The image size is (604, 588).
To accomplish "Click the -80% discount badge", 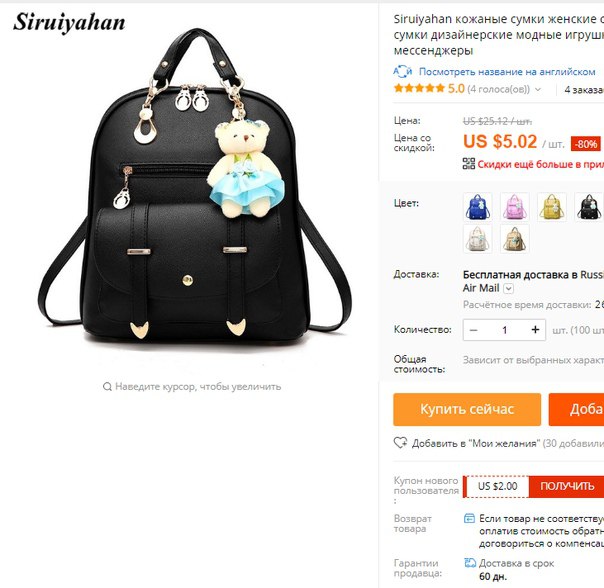I will [x=586, y=144].
